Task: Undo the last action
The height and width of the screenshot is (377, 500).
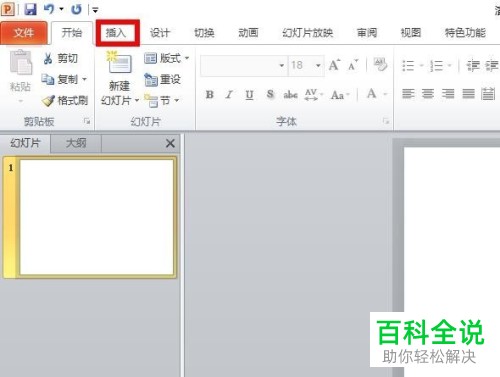Action: (49, 9)
